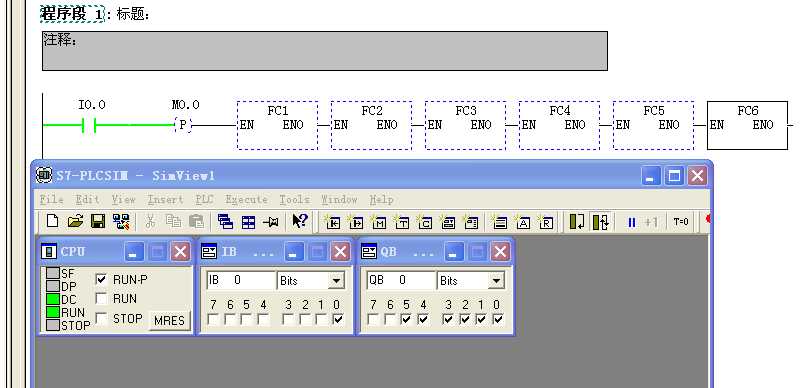Select the FC5 block in ladder
The image size is (801, 388).
click(x=653, y=126)
